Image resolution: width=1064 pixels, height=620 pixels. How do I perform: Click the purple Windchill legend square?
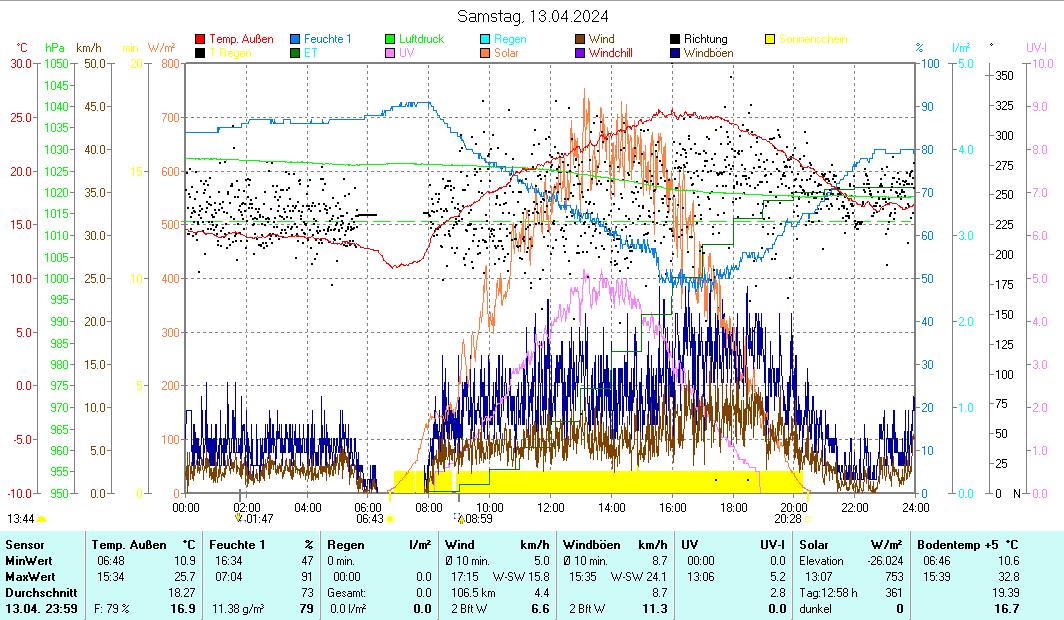pyautogui.click(x=581, y=54)
